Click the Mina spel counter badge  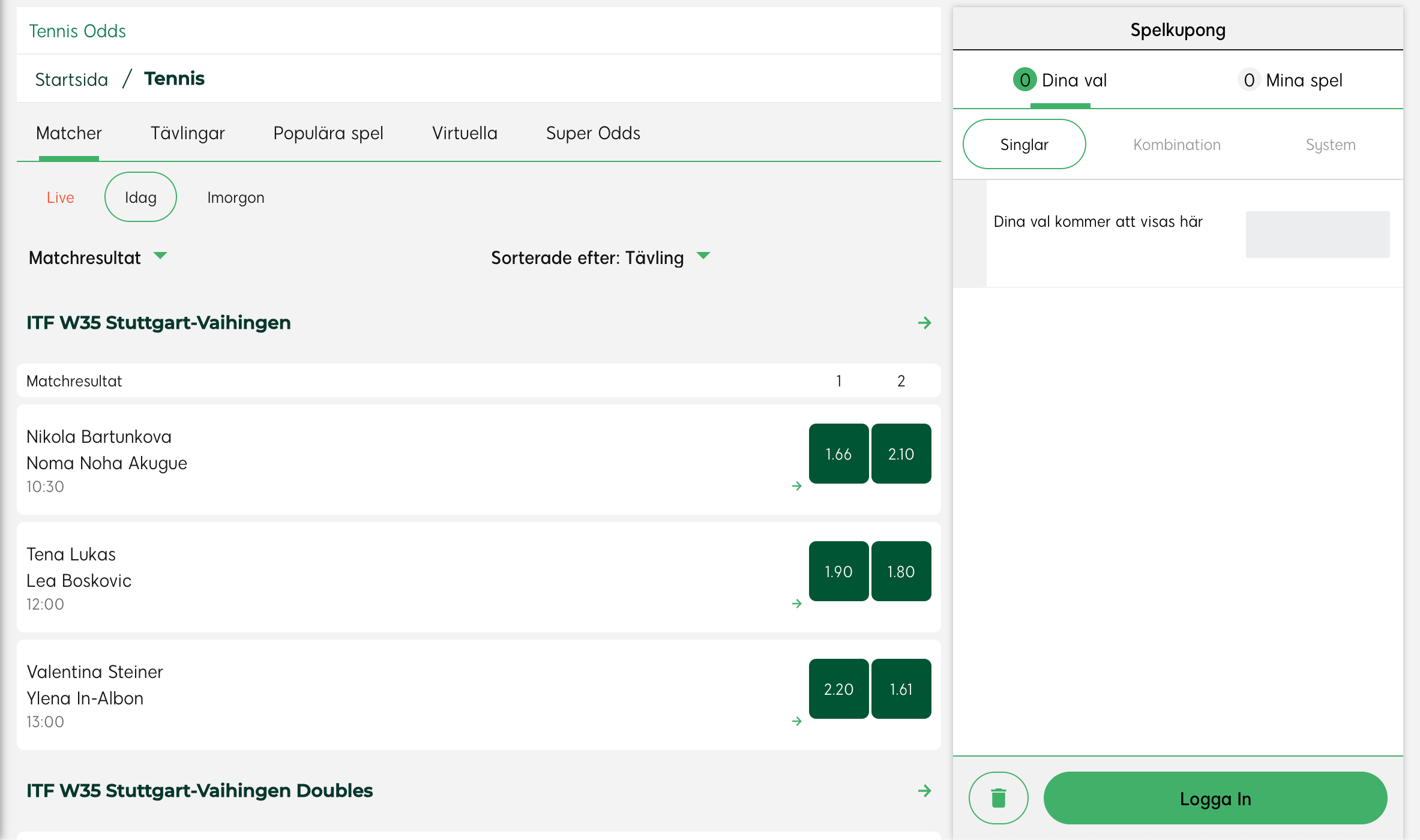point(1249,80)
